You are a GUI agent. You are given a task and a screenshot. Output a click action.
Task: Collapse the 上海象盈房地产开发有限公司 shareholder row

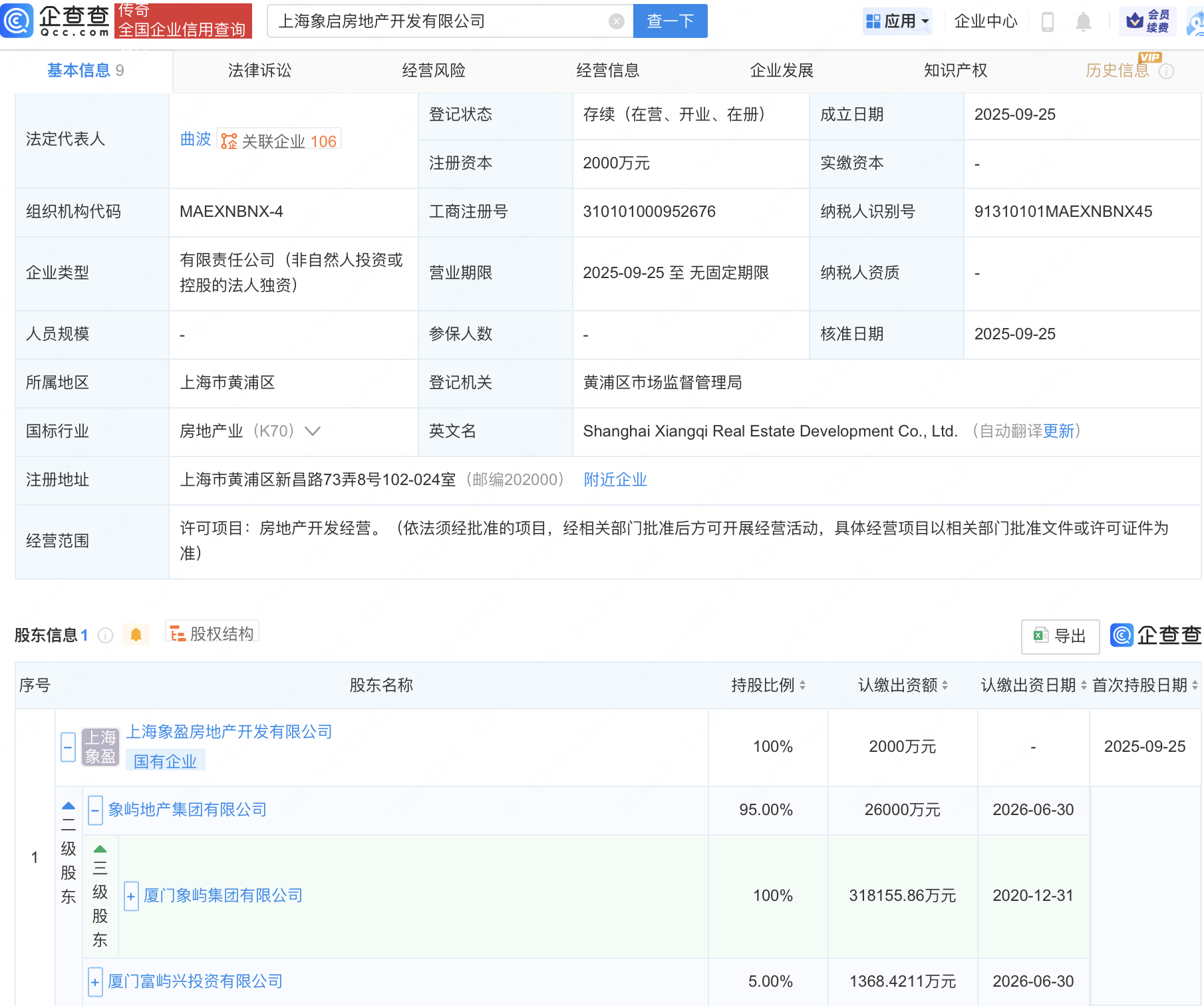pyautogui.click(x=68, y=747)
